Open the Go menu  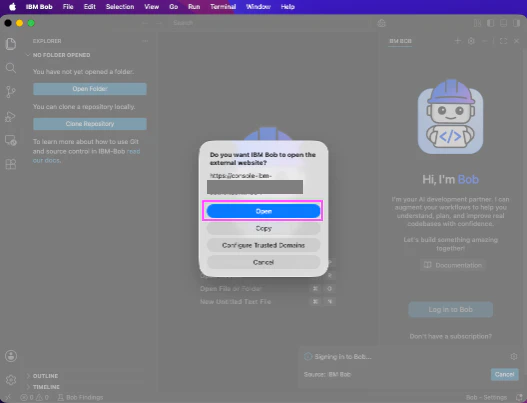(173, 7)
